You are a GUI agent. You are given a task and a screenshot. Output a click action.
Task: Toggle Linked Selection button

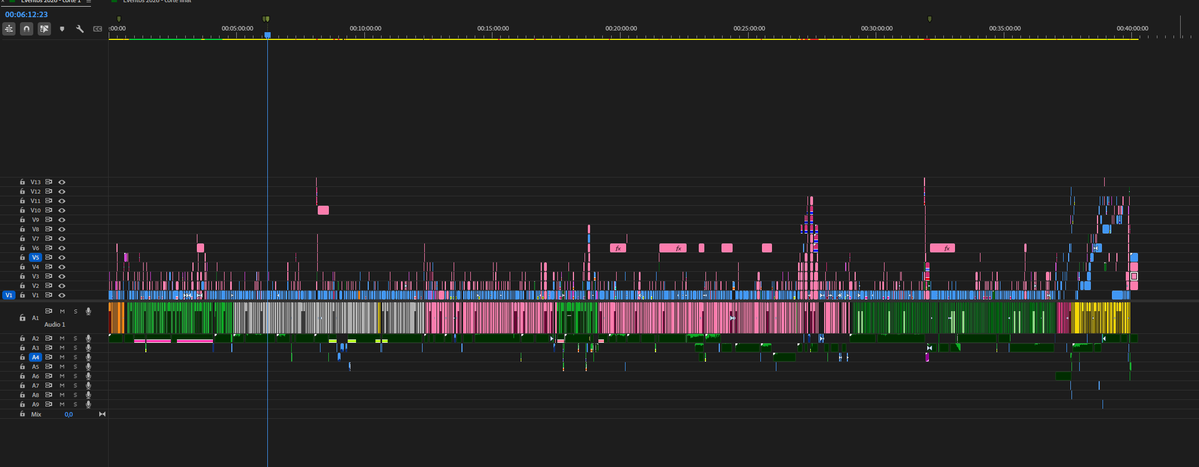pos(44,28)
